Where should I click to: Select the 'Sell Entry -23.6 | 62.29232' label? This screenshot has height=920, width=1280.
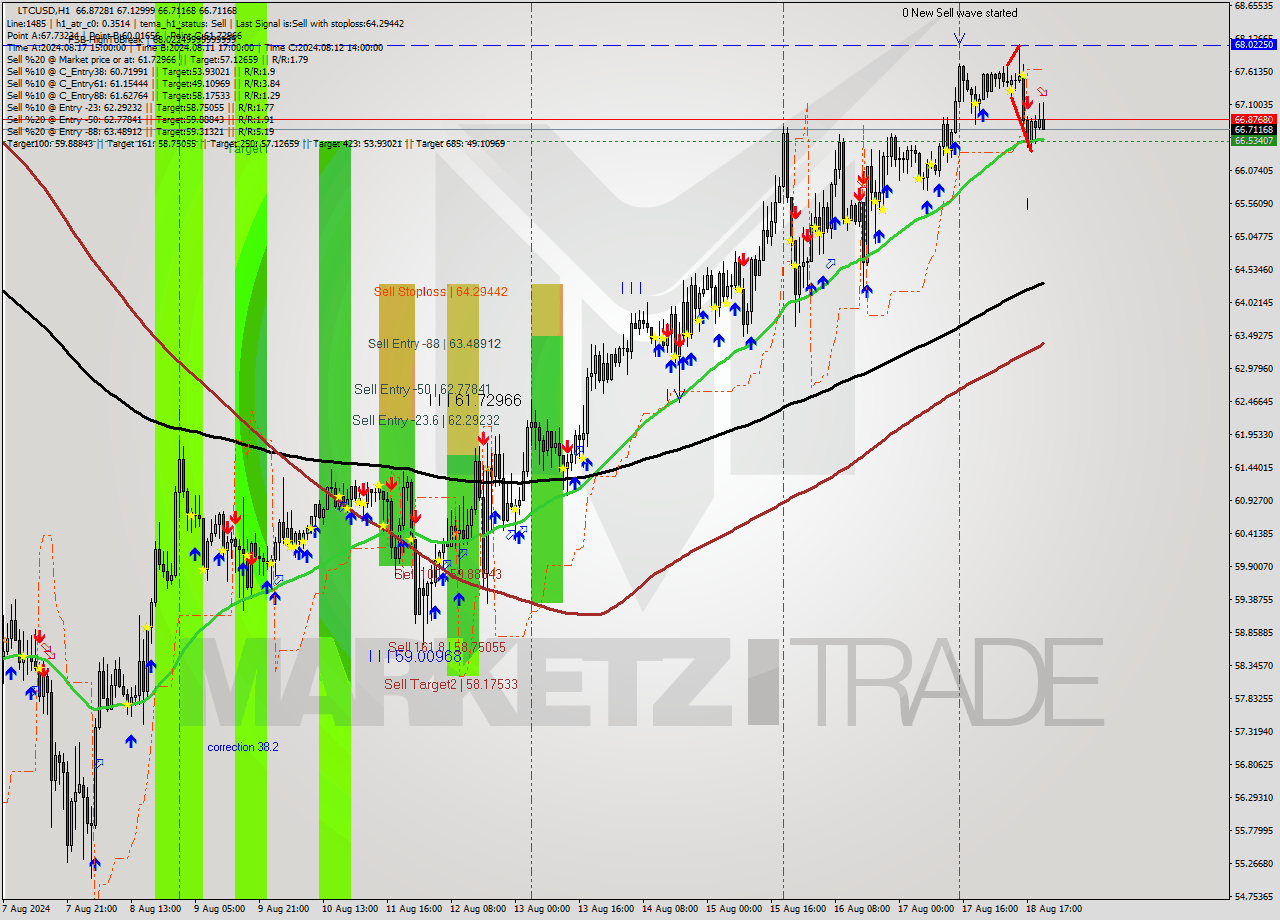[426, 421]
